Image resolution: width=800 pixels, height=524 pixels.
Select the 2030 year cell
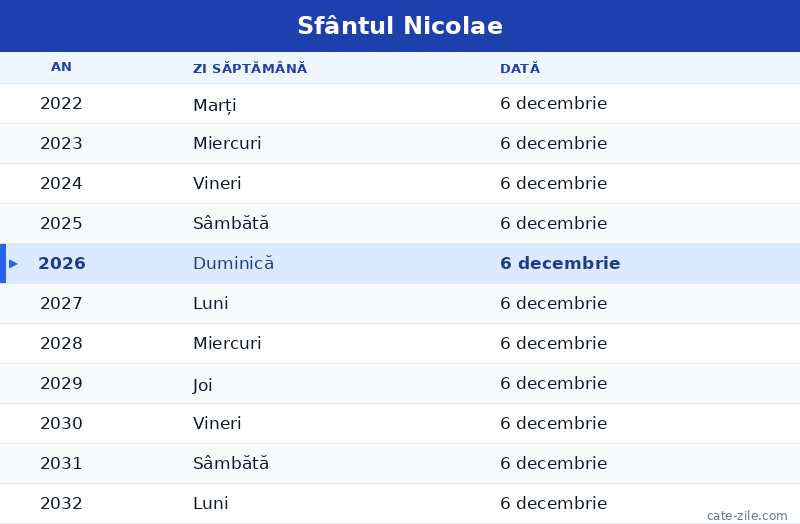point(61,423)
